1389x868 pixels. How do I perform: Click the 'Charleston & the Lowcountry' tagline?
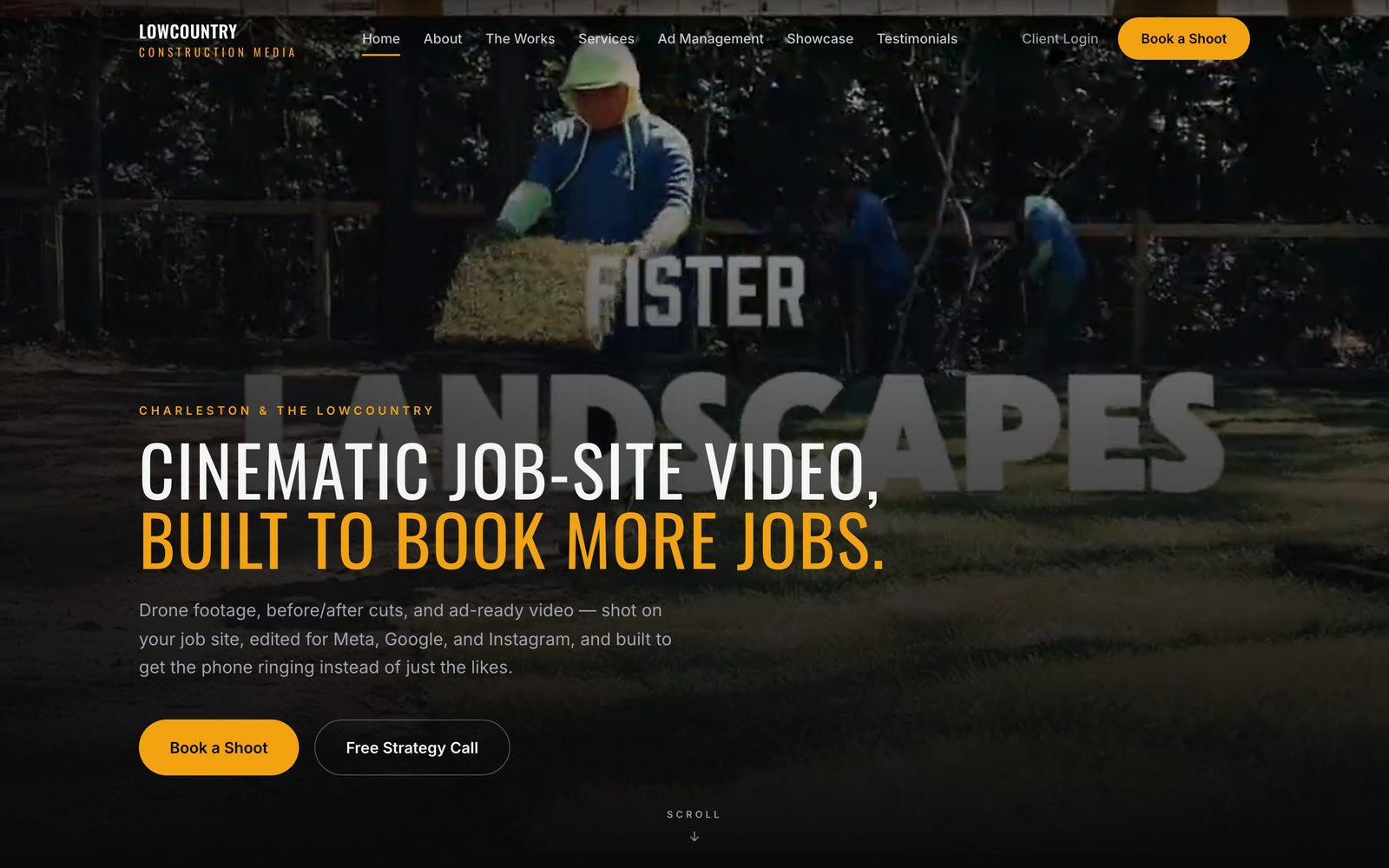[286, 411]
